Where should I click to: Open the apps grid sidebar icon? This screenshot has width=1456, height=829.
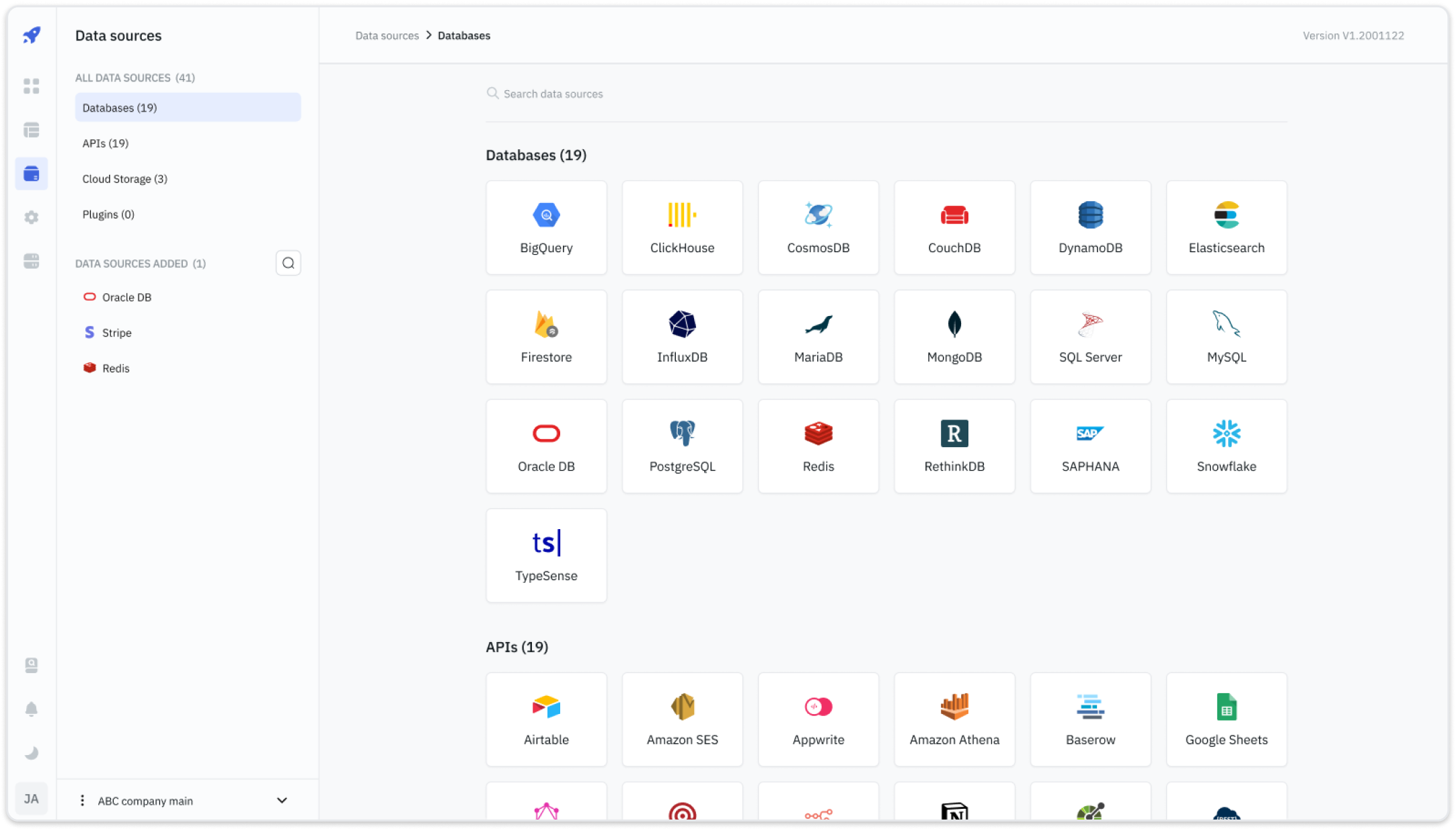(x=32, y=86)
